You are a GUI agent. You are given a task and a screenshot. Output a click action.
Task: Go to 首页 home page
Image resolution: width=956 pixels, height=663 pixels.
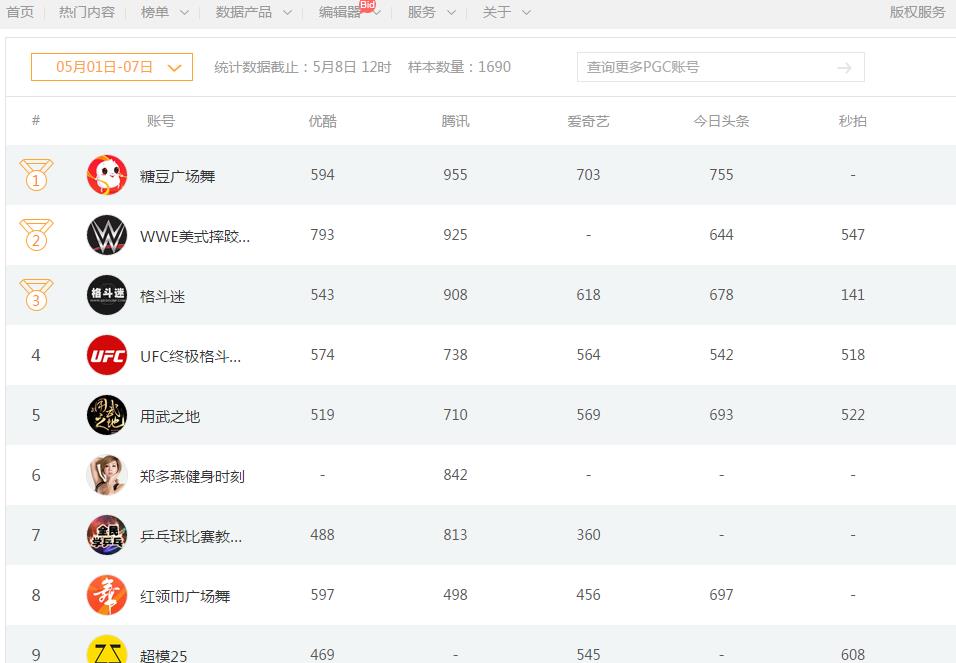point(20,12)
